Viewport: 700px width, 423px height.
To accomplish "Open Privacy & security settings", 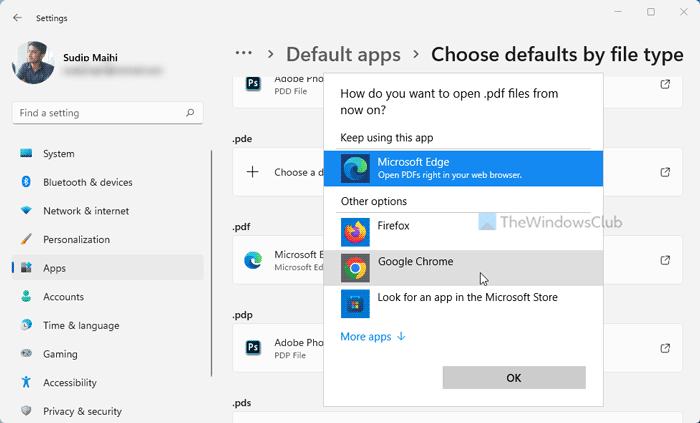I will pyautogui.click(x=82, y=411).
